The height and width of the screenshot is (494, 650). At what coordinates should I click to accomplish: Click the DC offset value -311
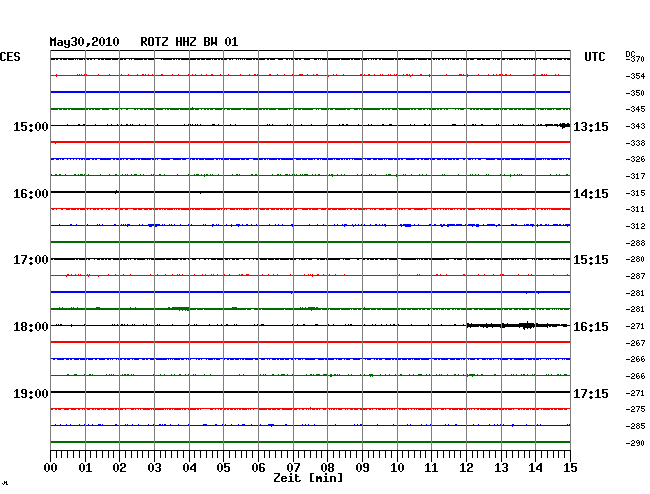tap(635, 209)
